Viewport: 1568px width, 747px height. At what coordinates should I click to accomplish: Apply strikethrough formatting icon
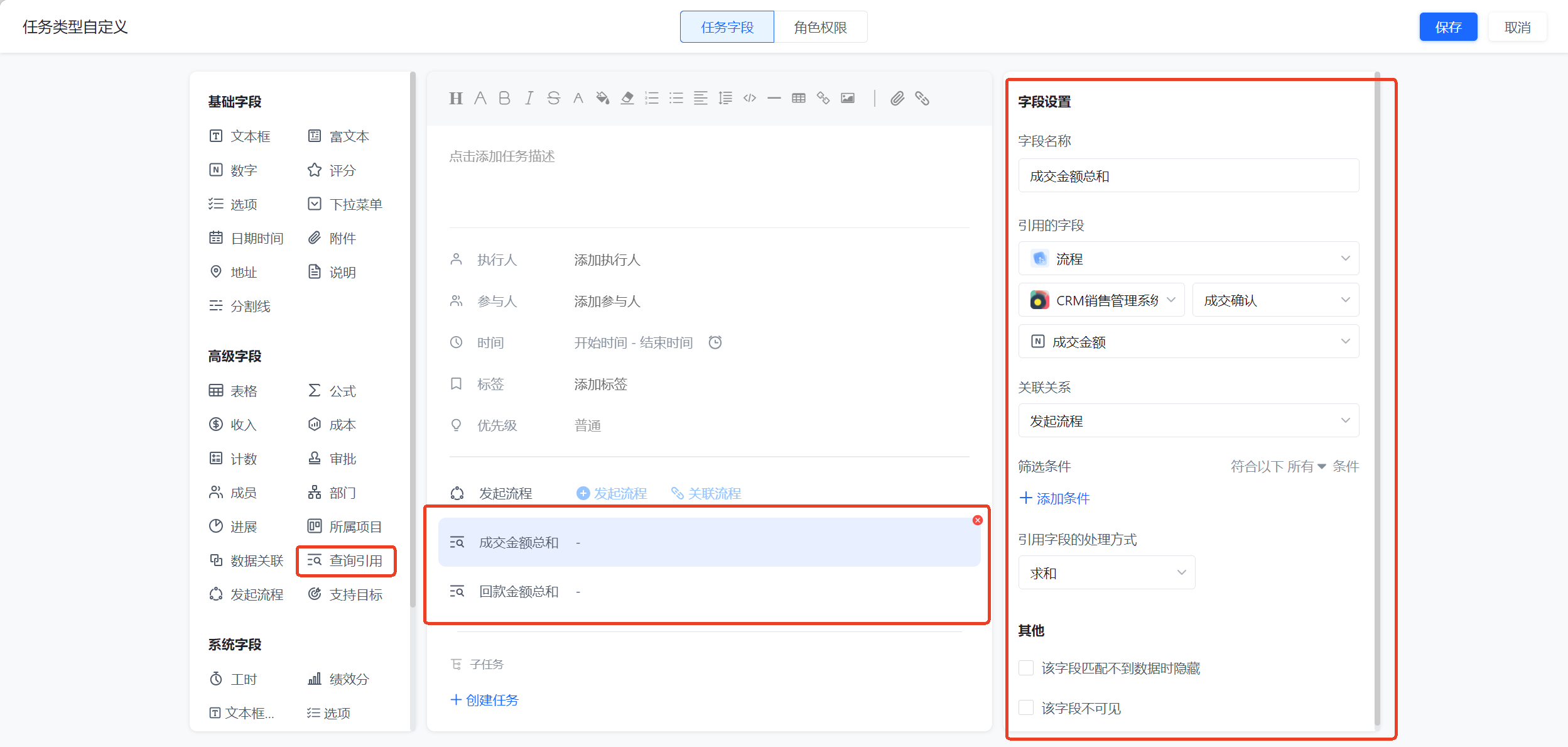(553, 98)
